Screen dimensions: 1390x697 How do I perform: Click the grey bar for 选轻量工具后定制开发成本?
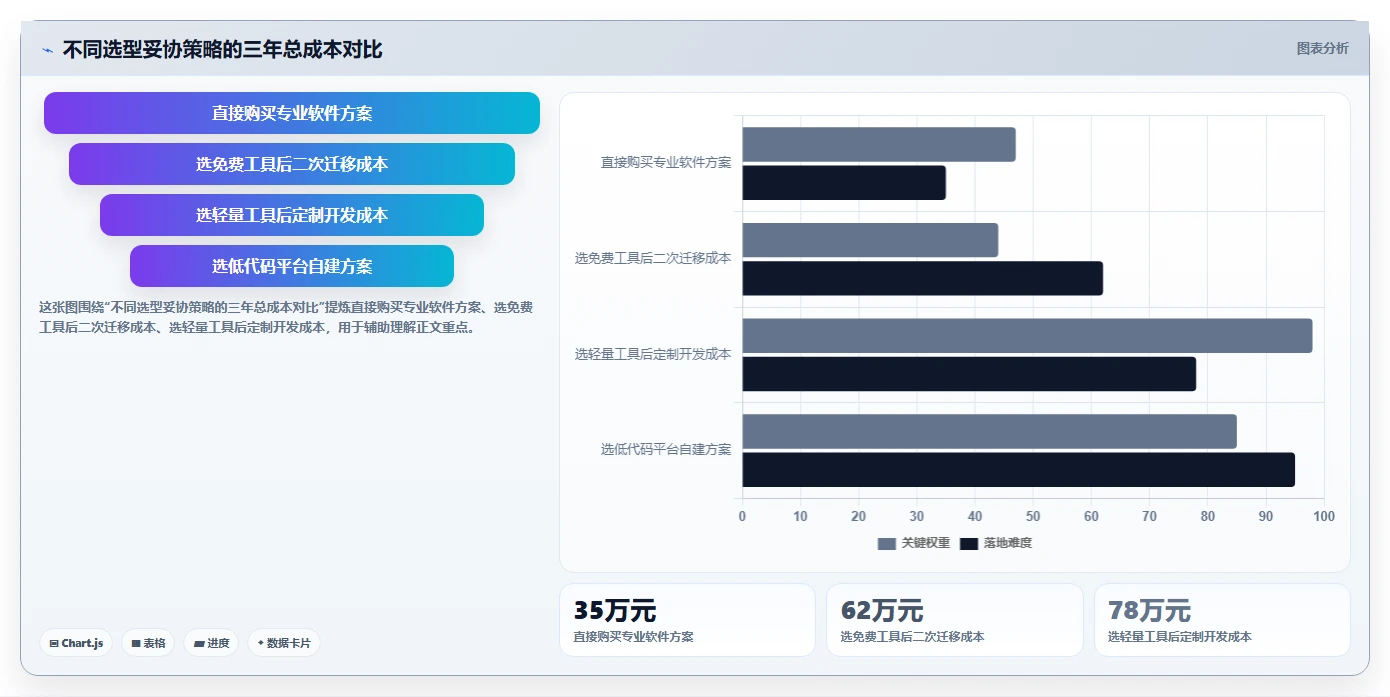coord(1027,335)
